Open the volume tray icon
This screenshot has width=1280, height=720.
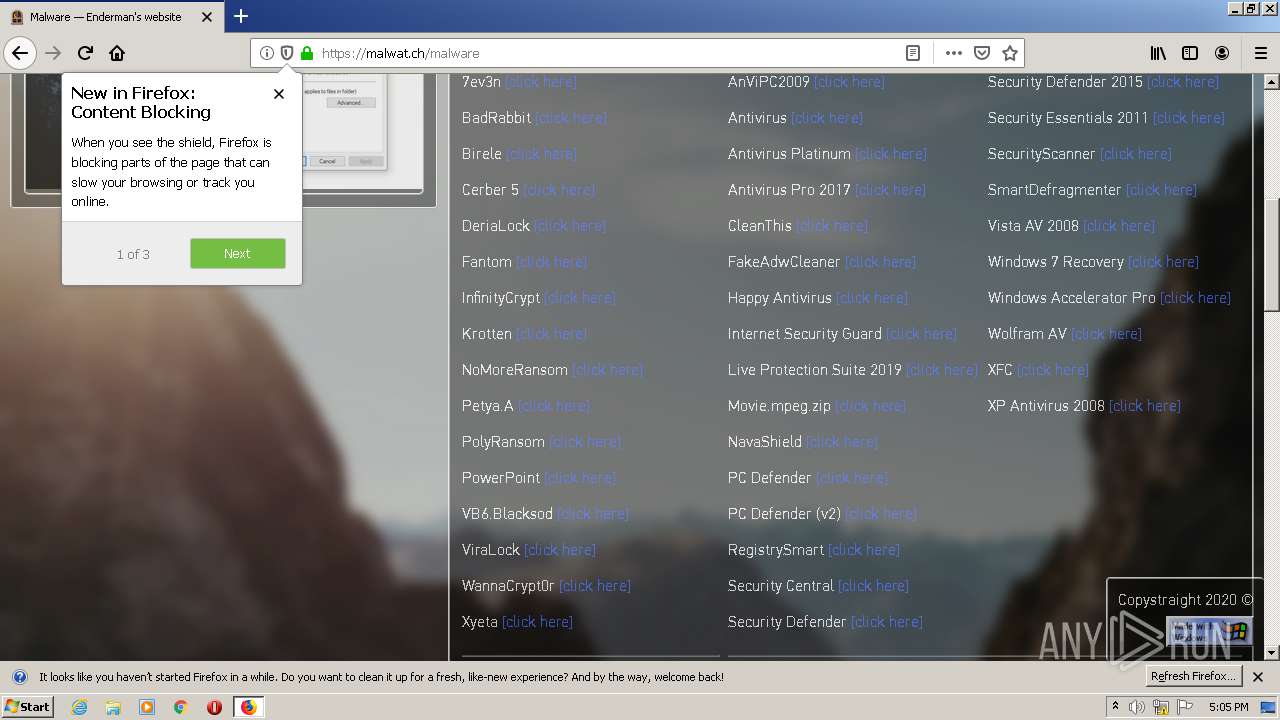[1137, 707]
